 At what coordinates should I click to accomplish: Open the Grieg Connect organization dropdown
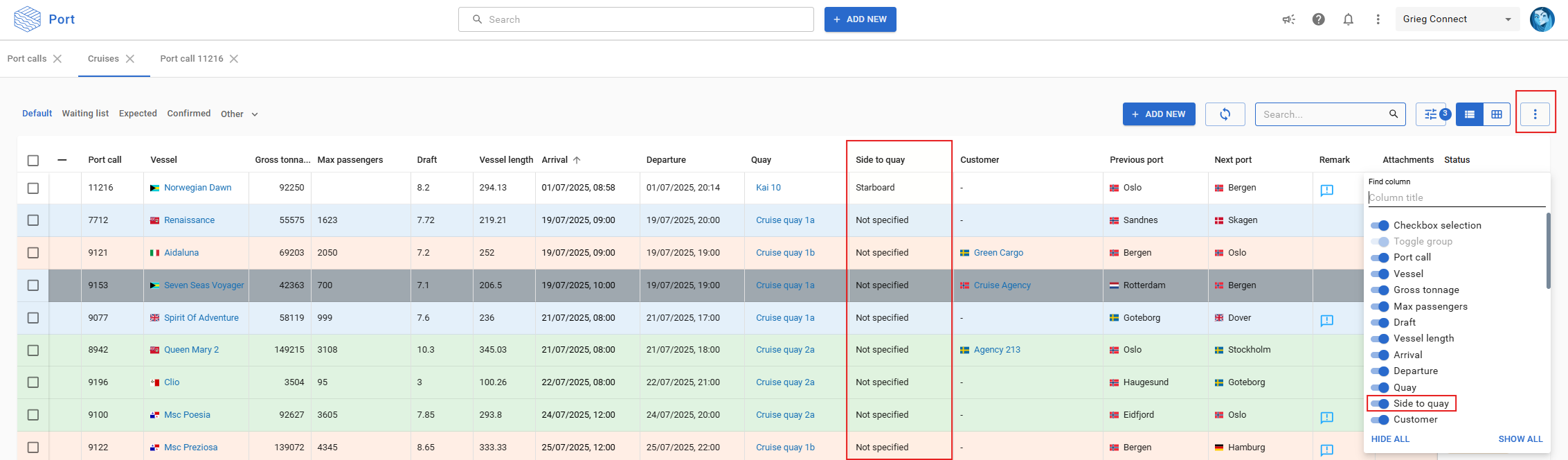pos(1457,19)
